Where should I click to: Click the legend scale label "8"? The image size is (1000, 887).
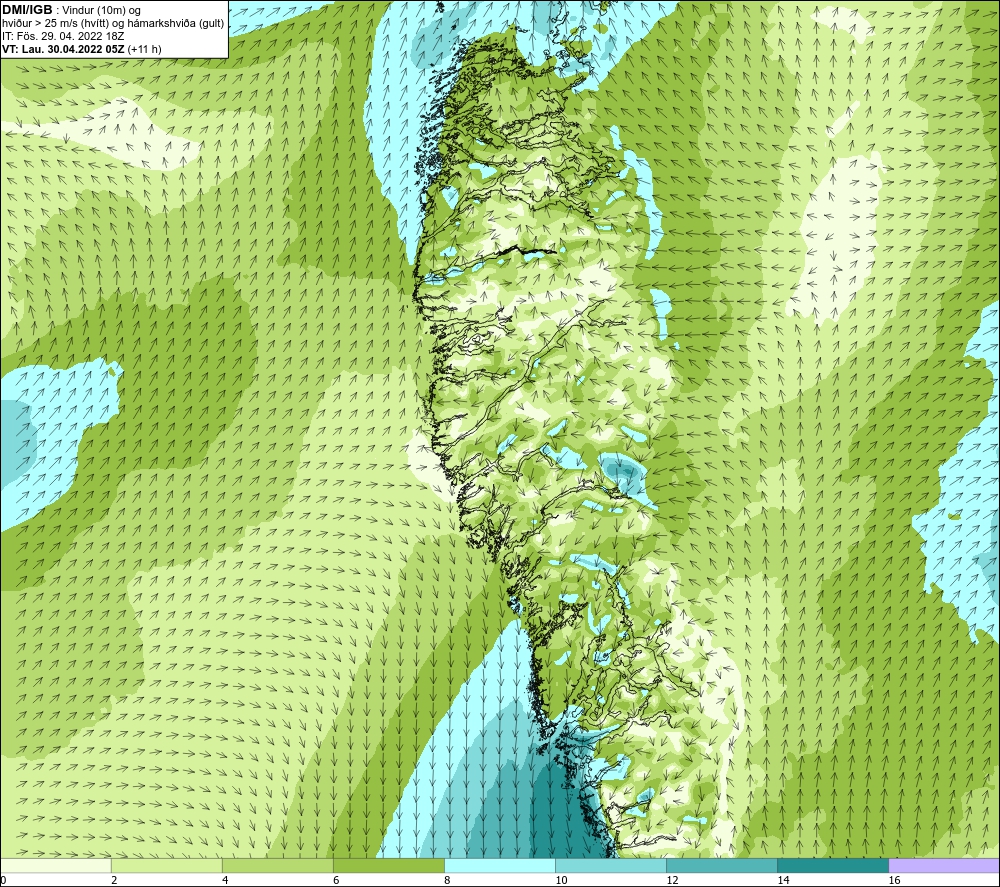(x=447, y=880)
